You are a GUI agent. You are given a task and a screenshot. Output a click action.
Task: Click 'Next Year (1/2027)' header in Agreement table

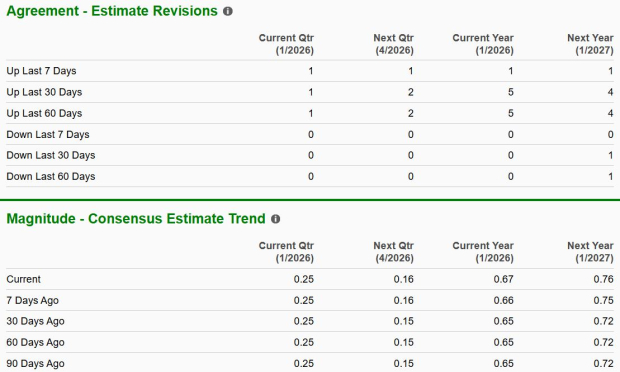[x=590, y=44]
